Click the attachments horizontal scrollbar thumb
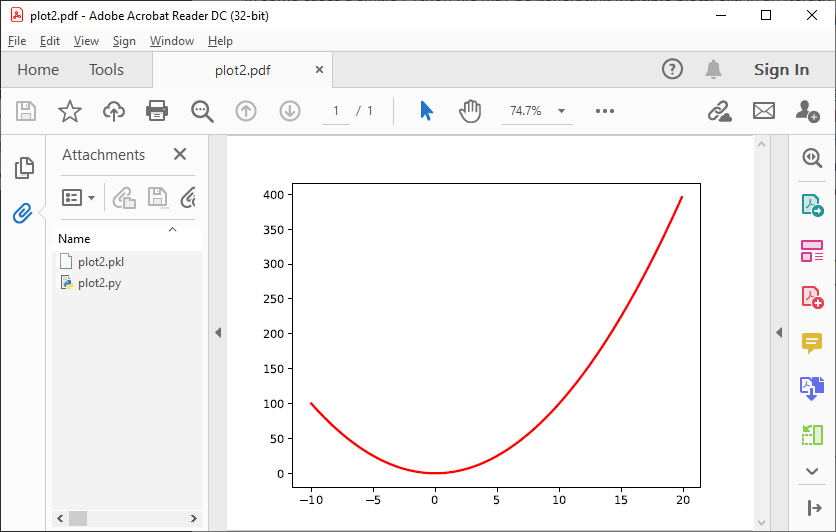The image size is (836, 532). [77, 518]
